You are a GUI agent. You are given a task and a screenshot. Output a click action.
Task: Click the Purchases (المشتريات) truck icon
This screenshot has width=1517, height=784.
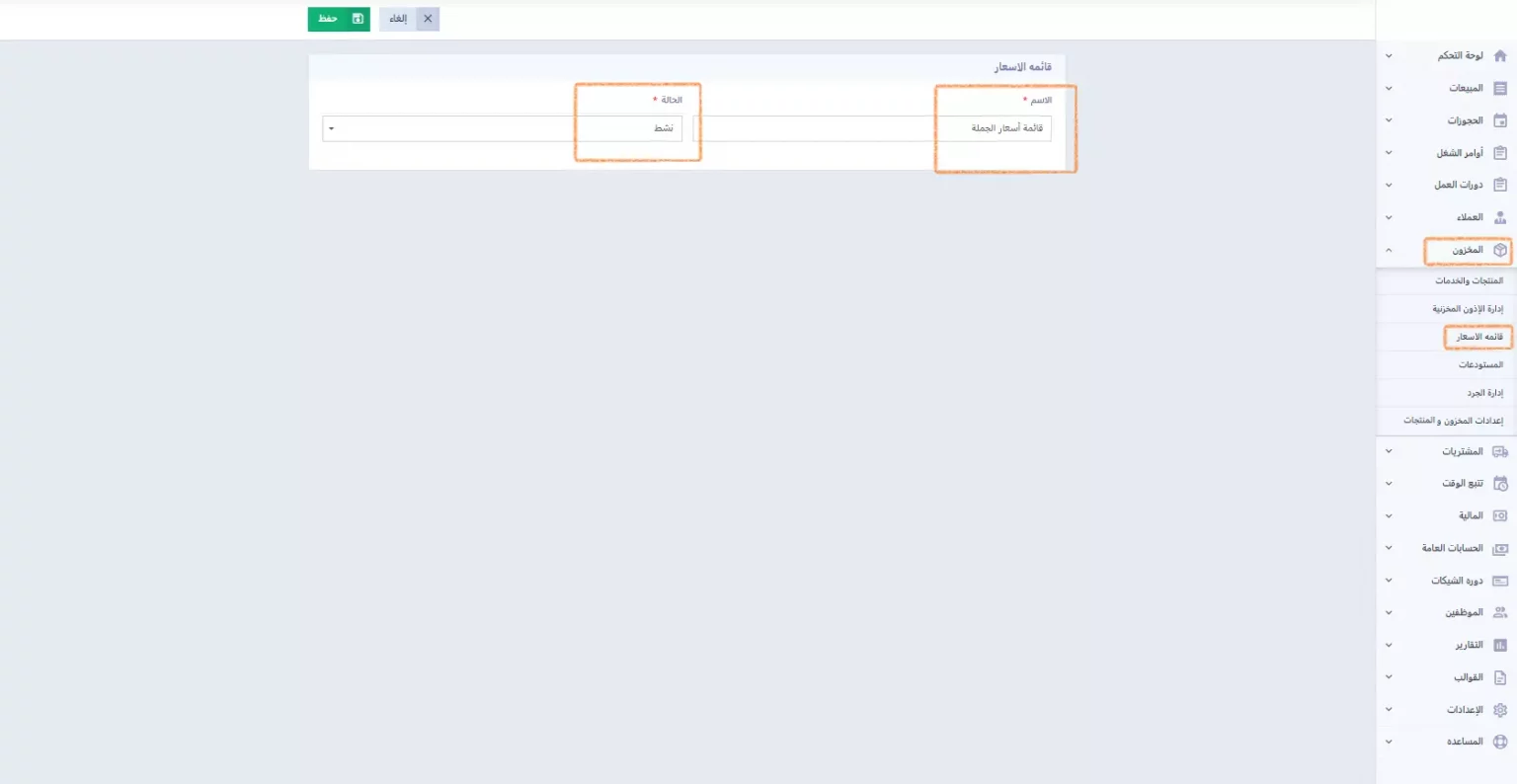click(x=1500, y=452)
